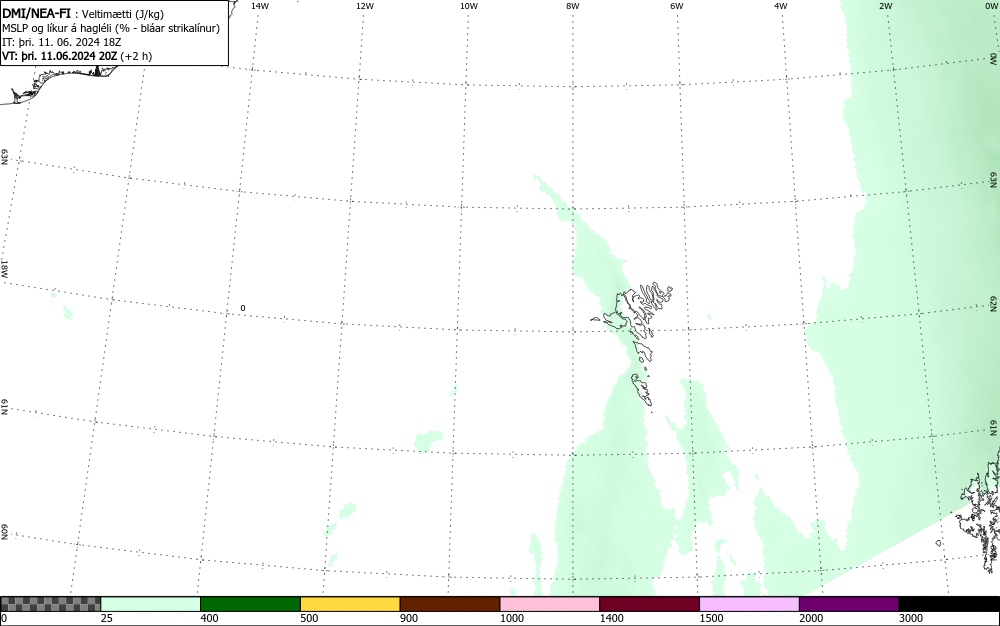Click the '2W' longitude label

885,6
